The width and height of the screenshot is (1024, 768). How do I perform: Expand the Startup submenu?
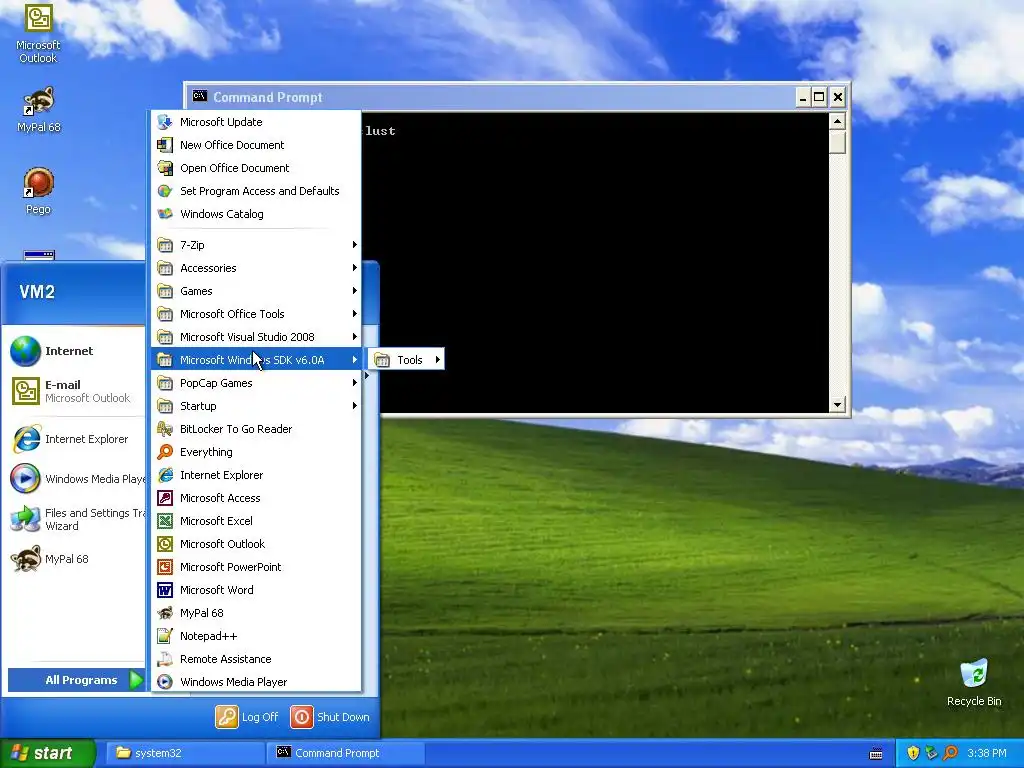[257, 406]
